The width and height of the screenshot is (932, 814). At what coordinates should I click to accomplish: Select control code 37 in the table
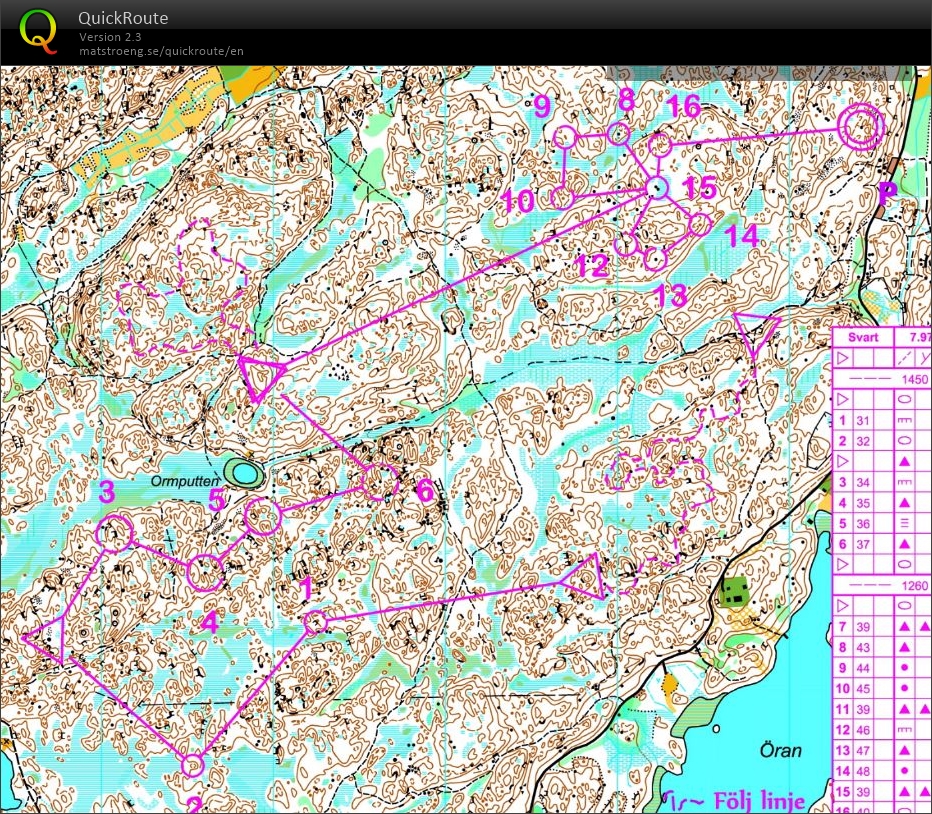pos(862,544)
